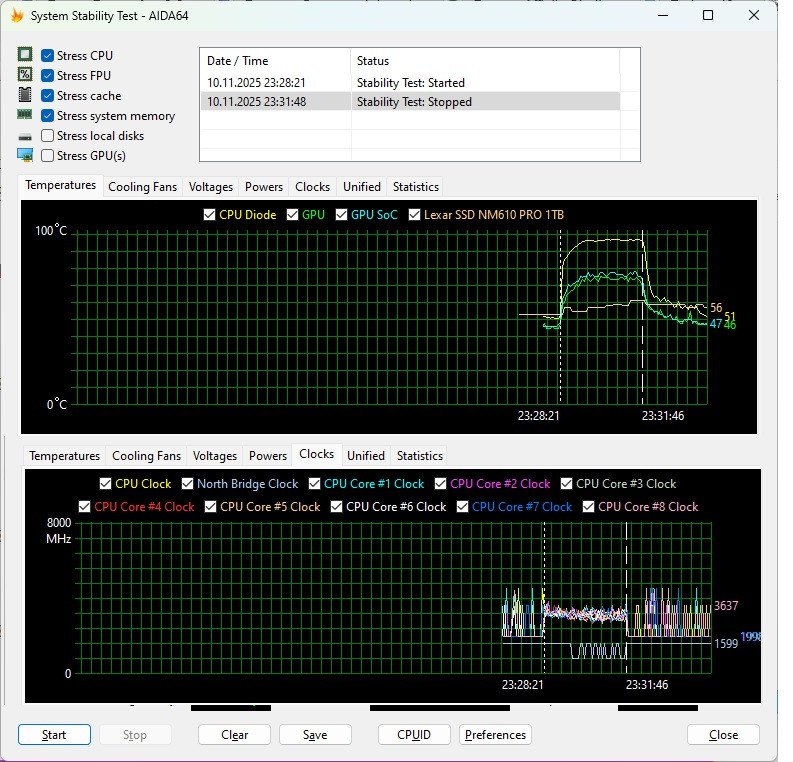
Task: Click the disk drive icon beside Stress local disks
Action: (x=25, y=136)
